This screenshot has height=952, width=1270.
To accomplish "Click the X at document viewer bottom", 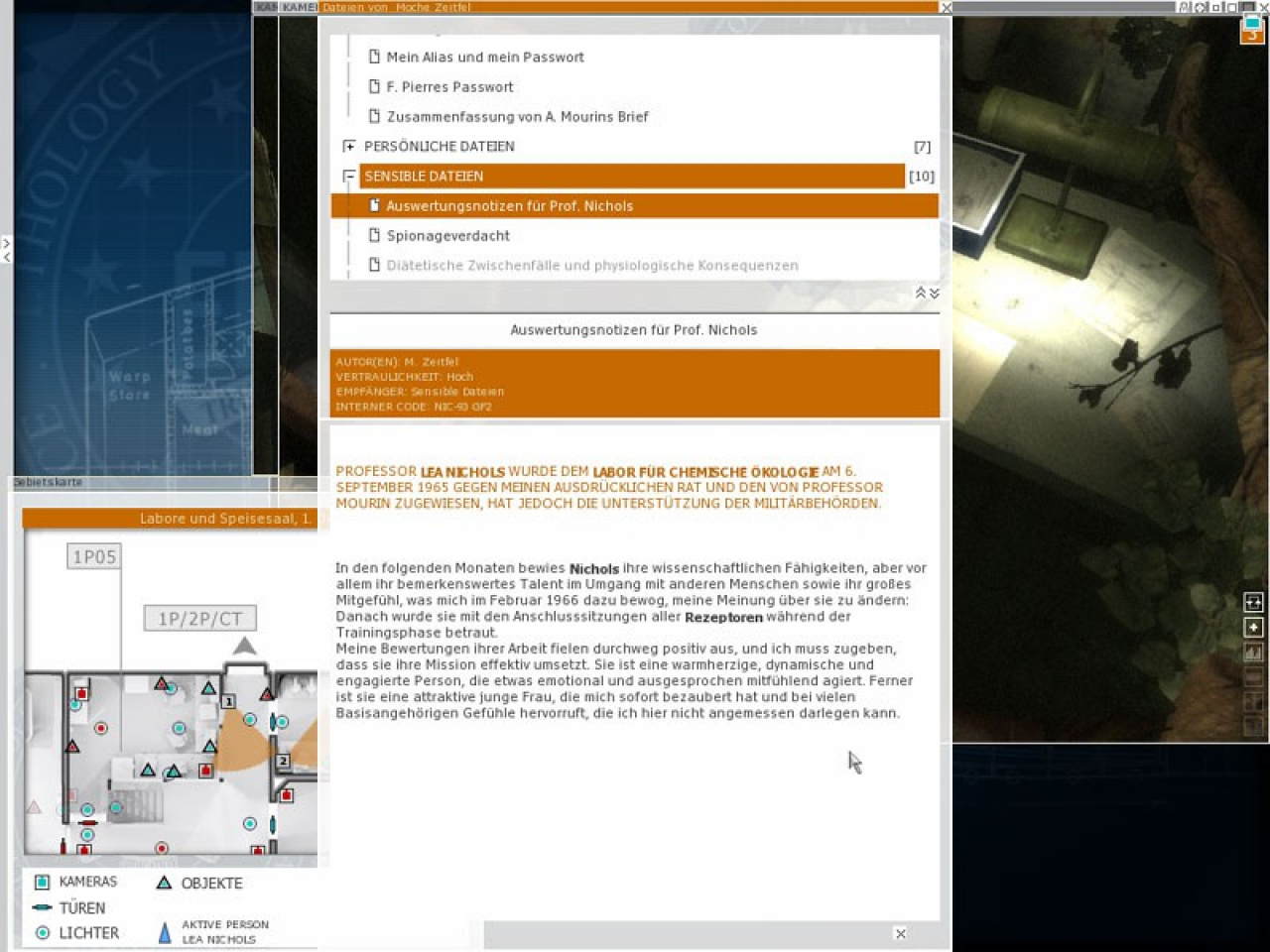I will tap(900, 933).
